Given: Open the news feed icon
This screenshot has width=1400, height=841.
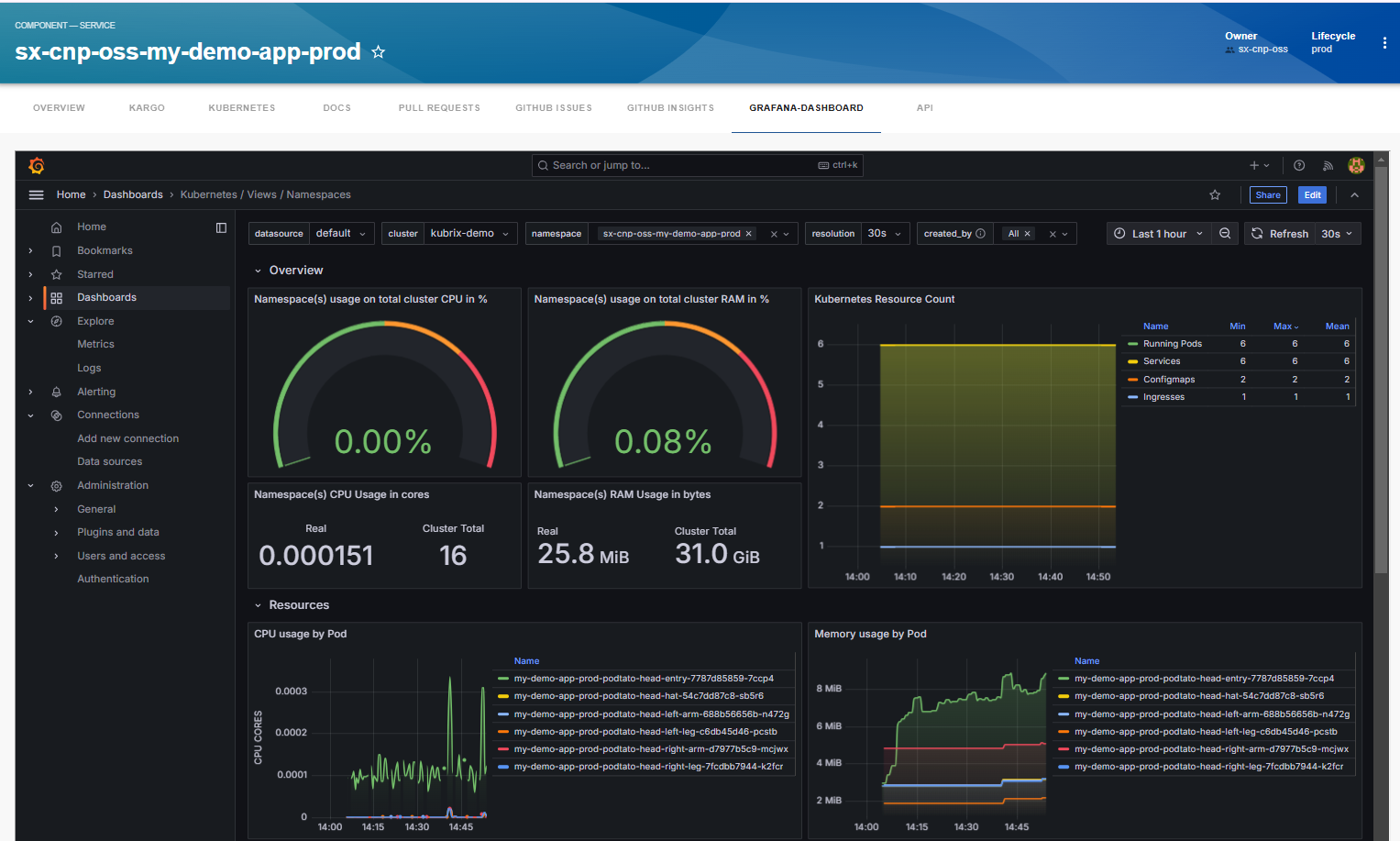Looking at the screenshot, I should (1328, 165).
